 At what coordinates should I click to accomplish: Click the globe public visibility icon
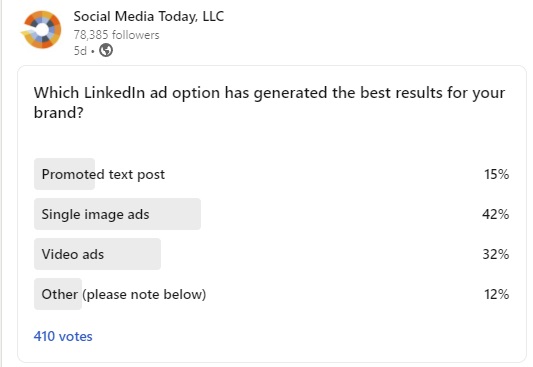106,51
